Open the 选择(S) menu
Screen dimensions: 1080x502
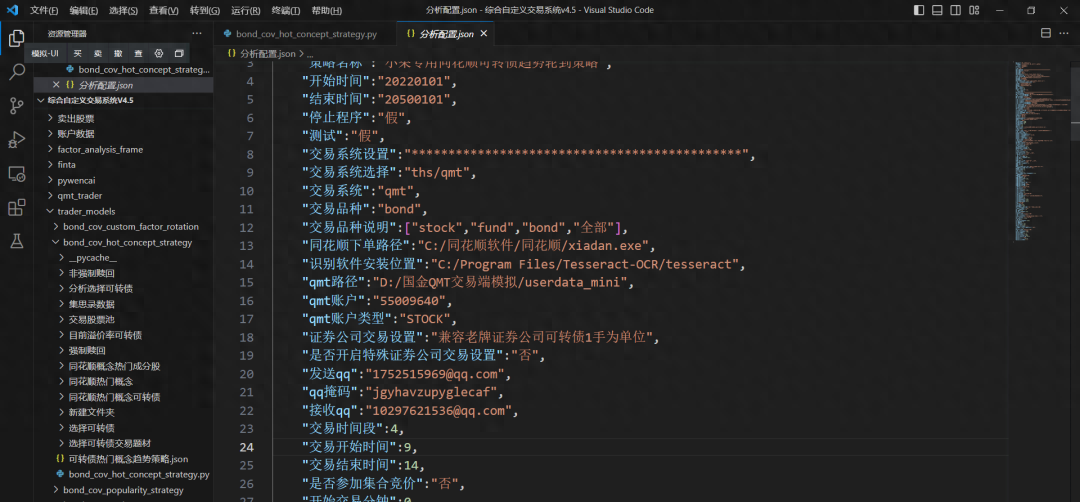123,10
